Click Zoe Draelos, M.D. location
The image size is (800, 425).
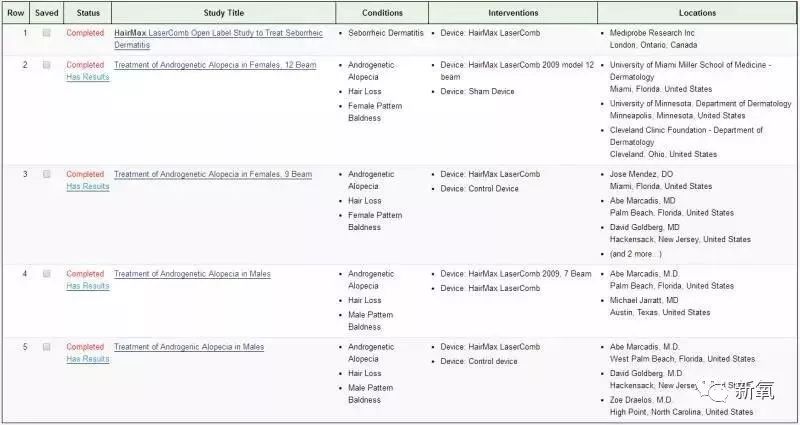tap(681, 406)
